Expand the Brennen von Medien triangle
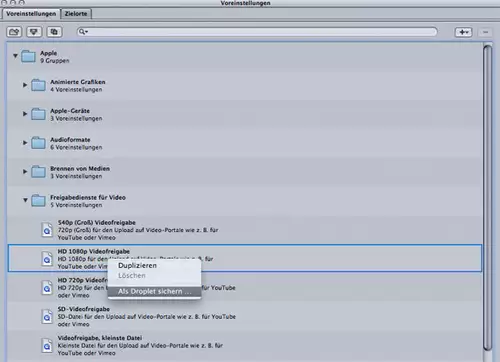 pyautogui.click(x=25, y=171)
